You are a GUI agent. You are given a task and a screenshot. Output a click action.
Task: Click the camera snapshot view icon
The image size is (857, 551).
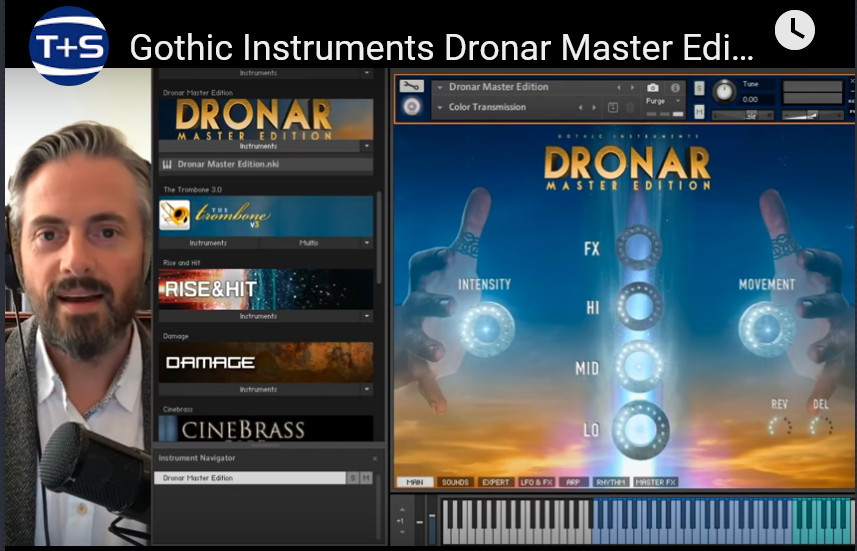click(x=653, y=87)
